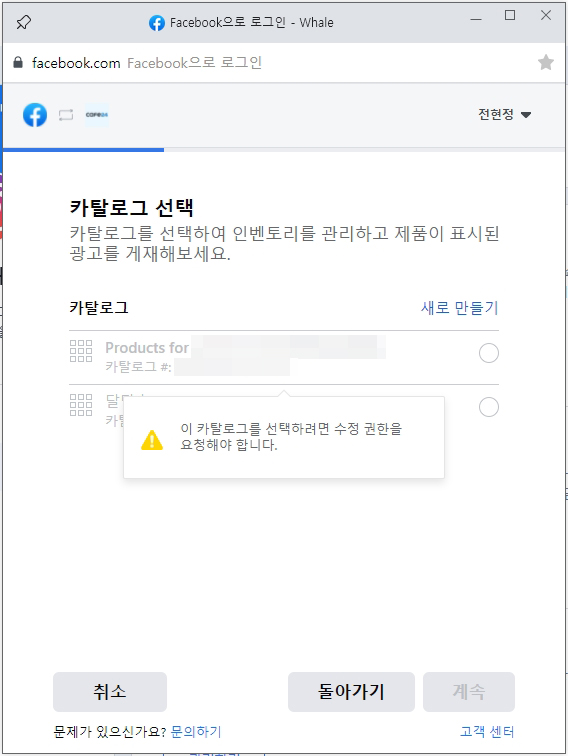Select the second catalog's radio button
The height and width of the screenshot is (756, 568).
coord(489,407)
